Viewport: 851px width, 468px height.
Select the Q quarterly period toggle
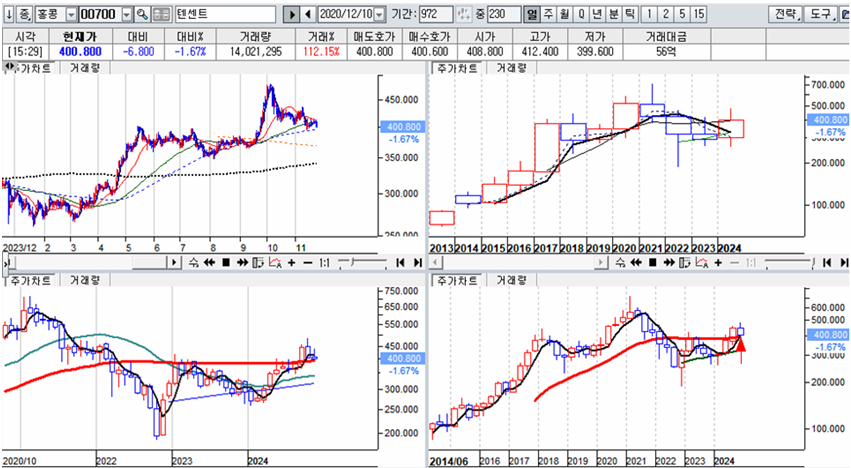pyautogui.click(x=581, y=14)
